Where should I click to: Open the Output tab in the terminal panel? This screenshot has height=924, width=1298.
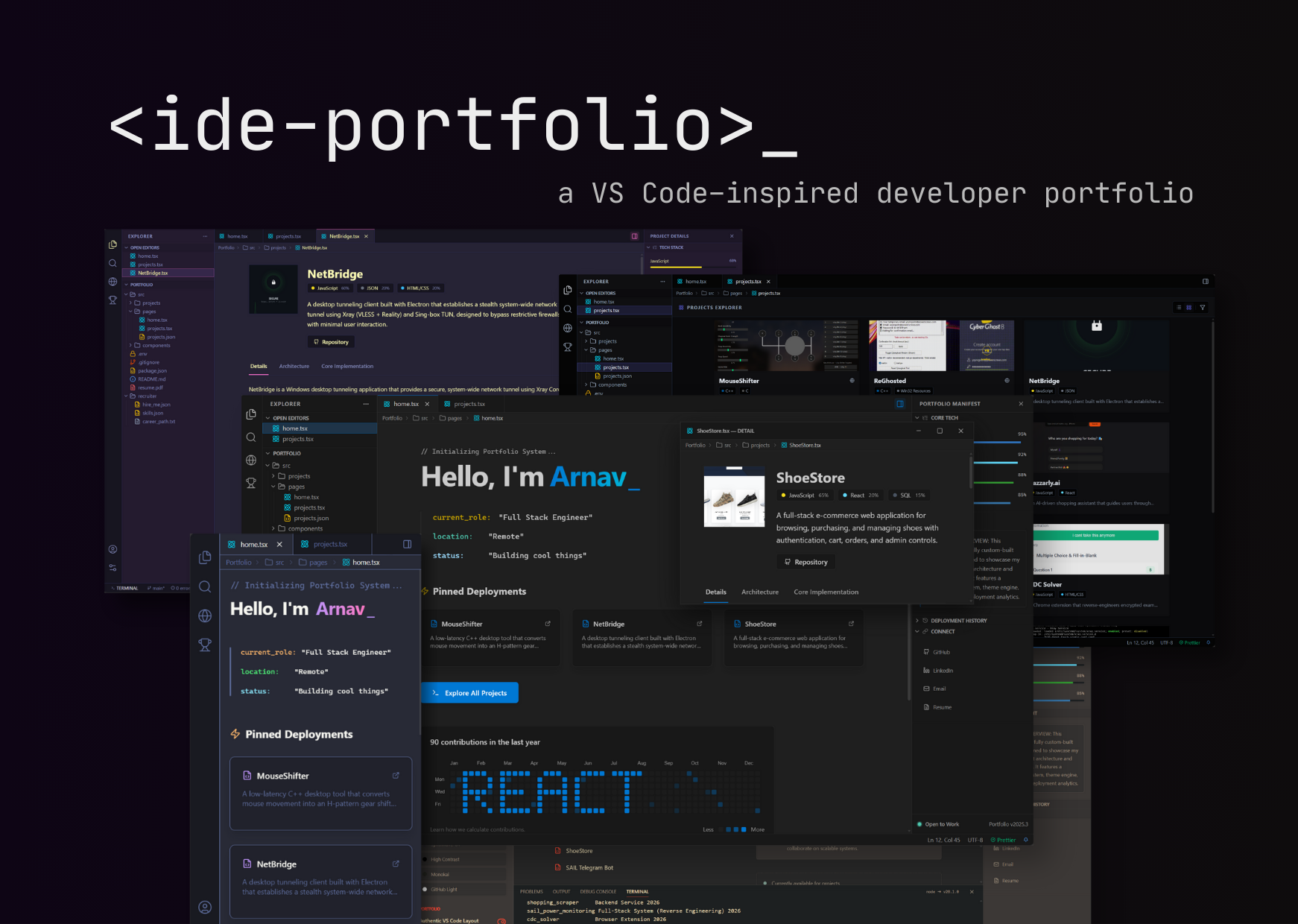(x=562, y=891)
